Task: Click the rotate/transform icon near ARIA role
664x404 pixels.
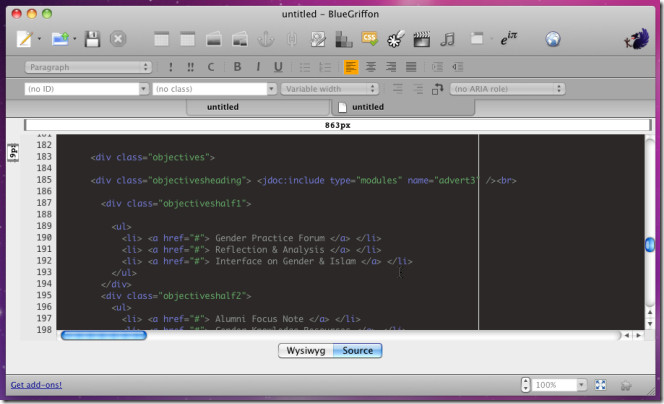Action: pos(437,89)
